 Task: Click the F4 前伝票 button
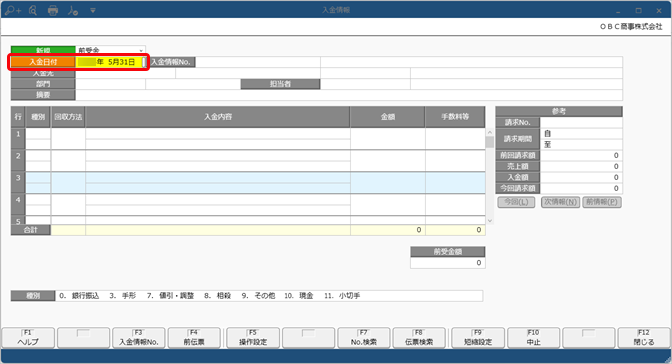194,338
